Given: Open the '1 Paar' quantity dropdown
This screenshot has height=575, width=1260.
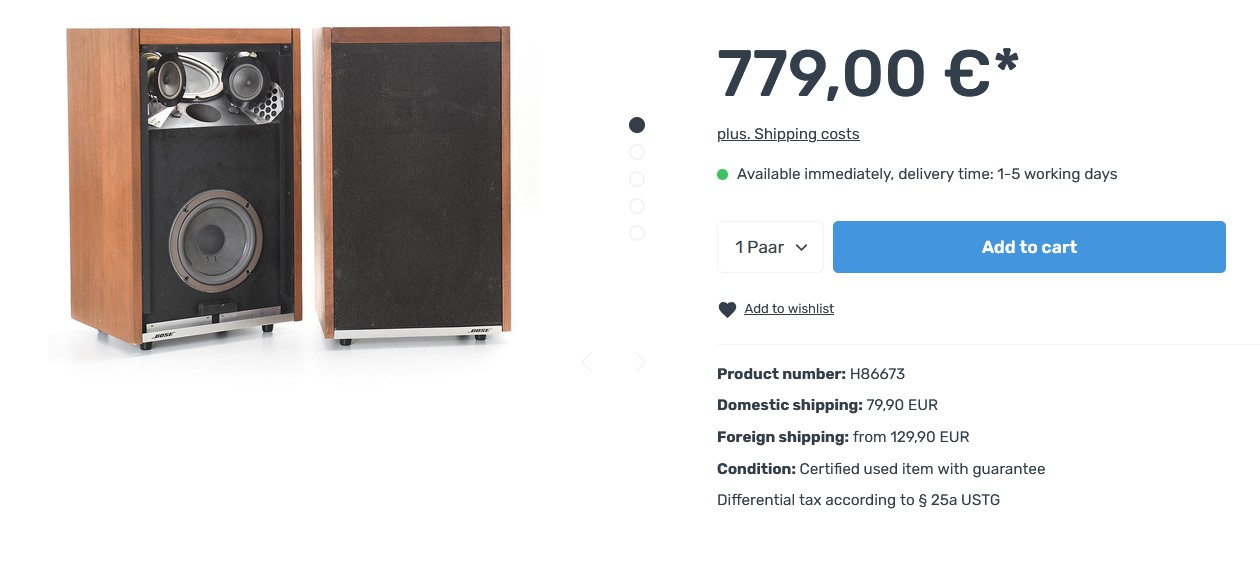Looking at the screenshot, I should tap(770, 247).
